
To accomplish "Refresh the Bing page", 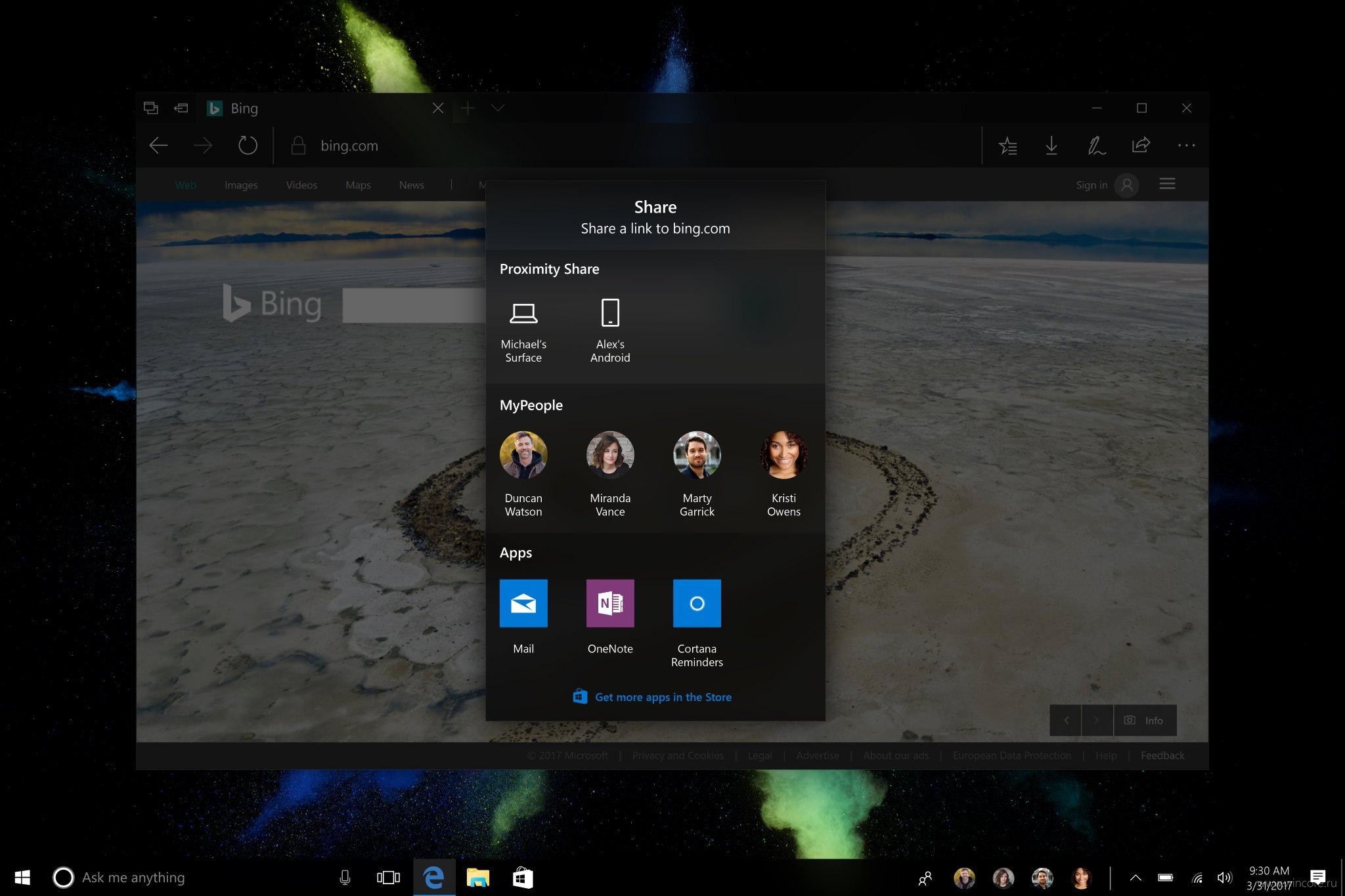I will [x=248, y=145].
